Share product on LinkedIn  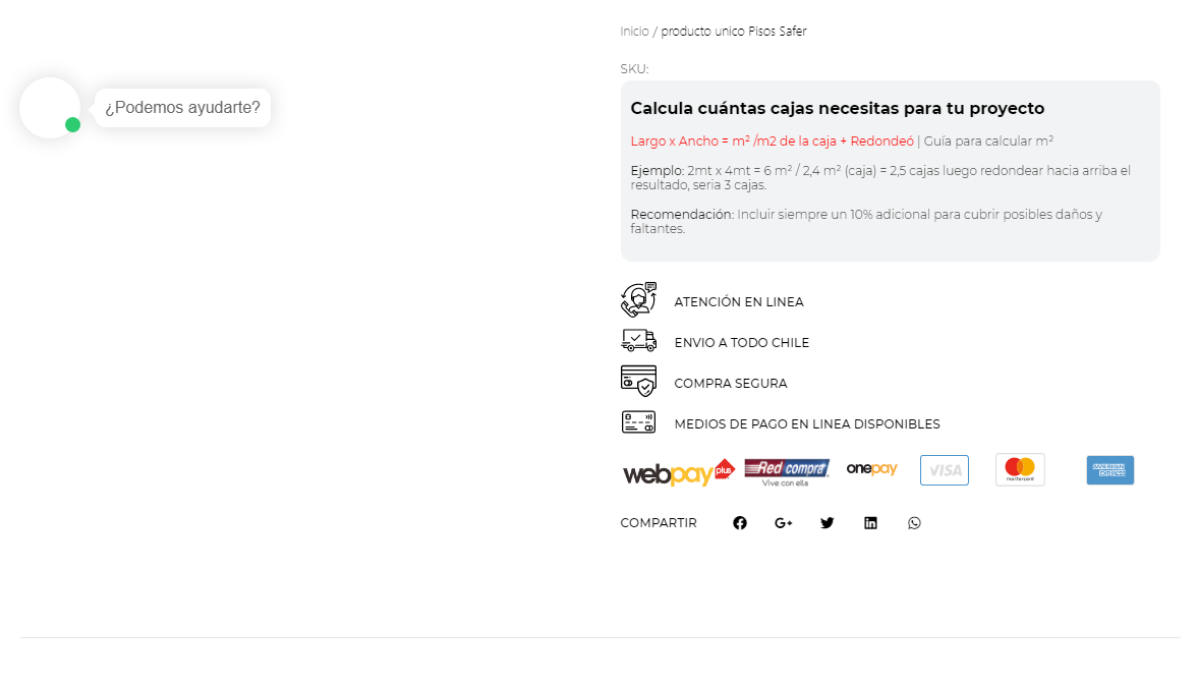(871, 523)
